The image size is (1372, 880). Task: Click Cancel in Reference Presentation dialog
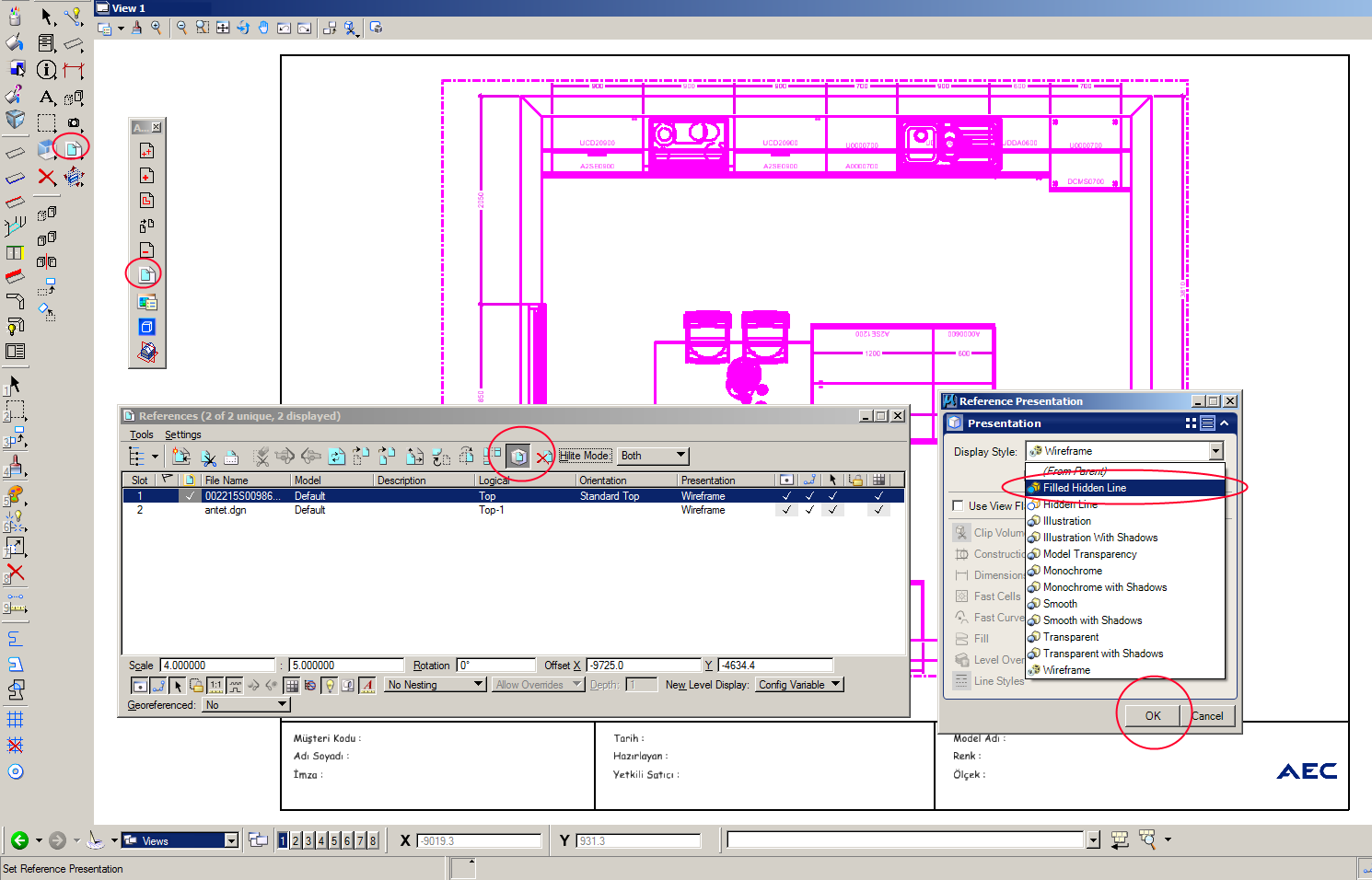[x=1207, y=716]
